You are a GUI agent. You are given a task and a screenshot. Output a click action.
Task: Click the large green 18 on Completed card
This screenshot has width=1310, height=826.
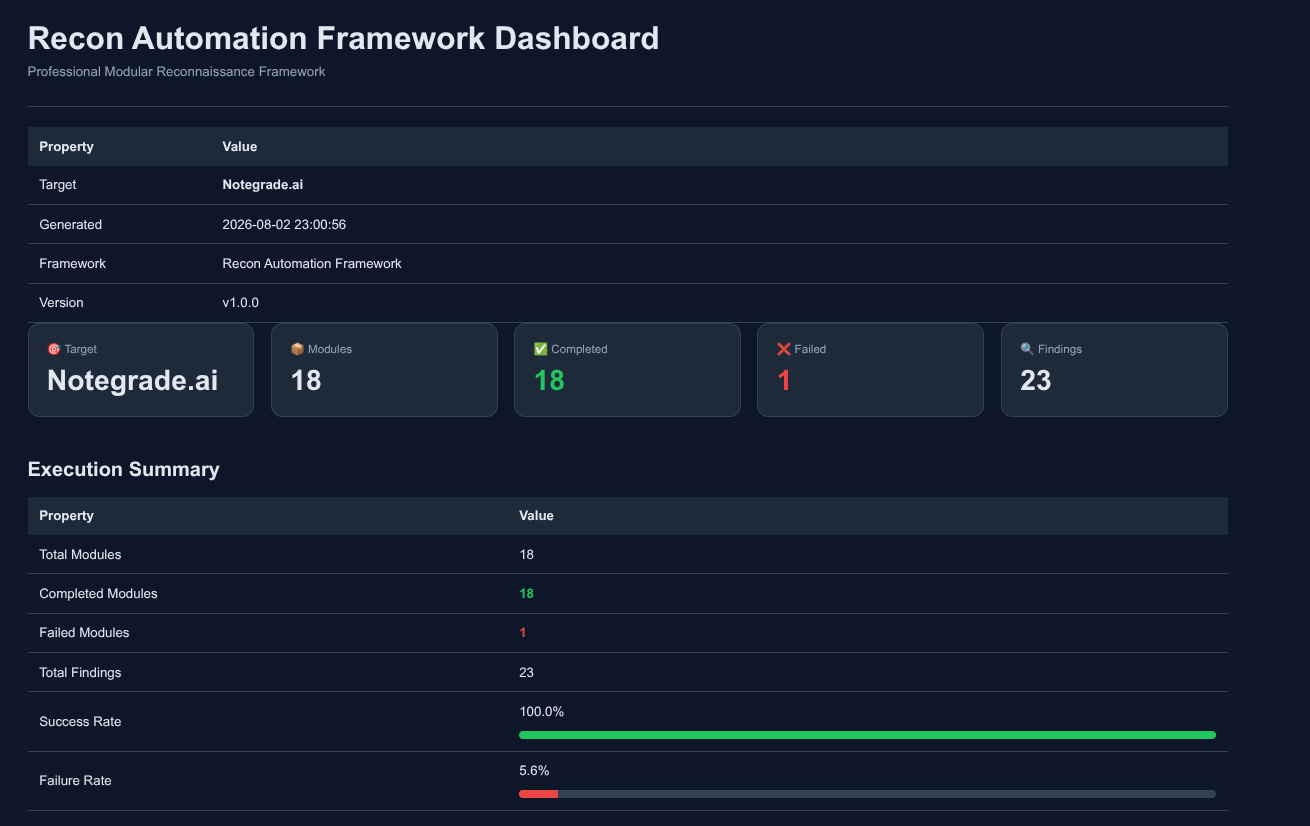pyautogui.click(x=549, y=380)
